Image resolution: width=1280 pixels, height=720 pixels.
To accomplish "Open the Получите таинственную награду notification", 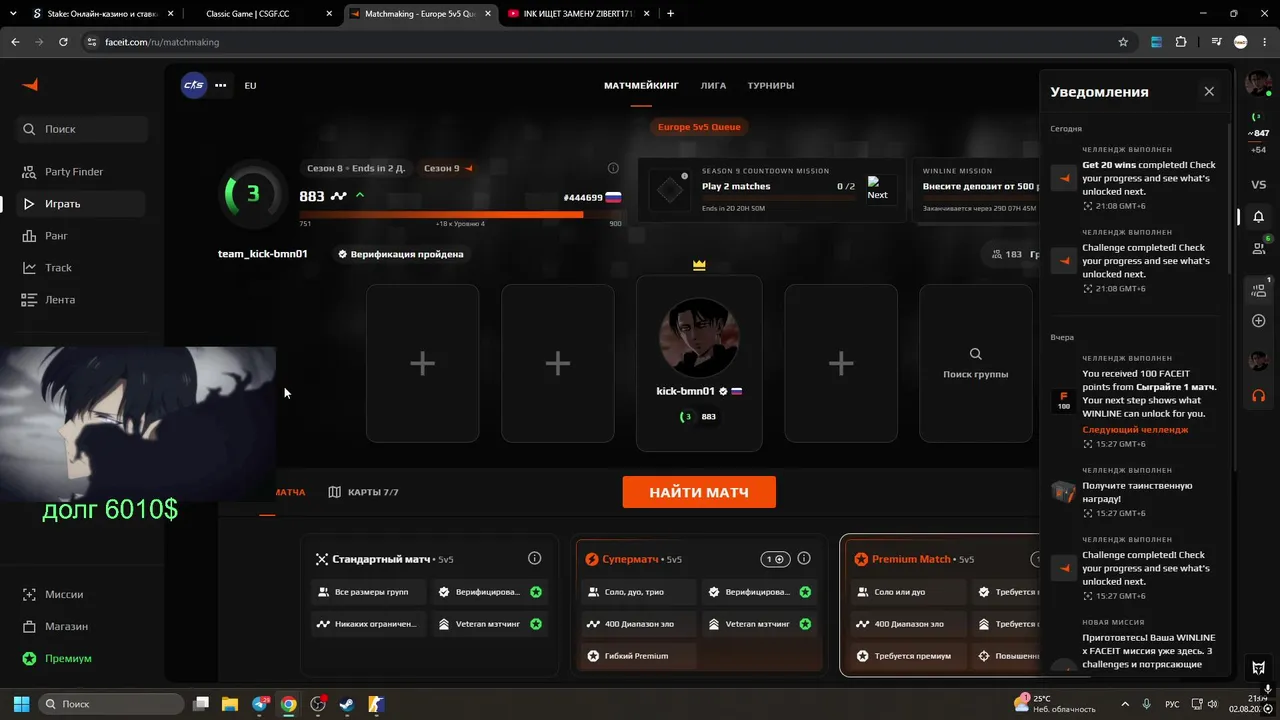I will 1135,491.
